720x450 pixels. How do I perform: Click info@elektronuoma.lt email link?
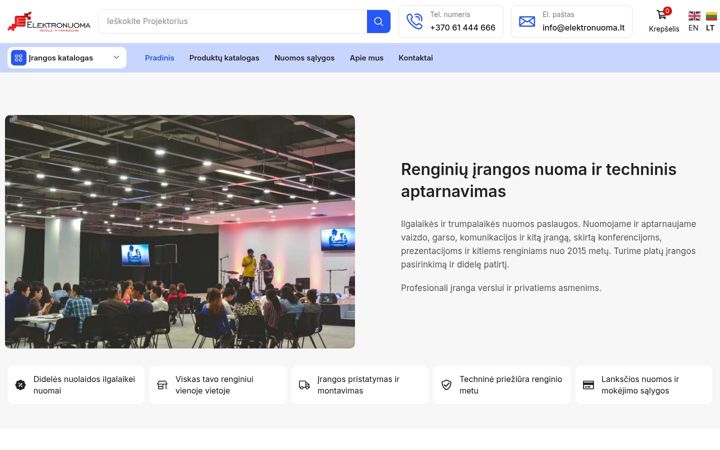pos(583,28)
